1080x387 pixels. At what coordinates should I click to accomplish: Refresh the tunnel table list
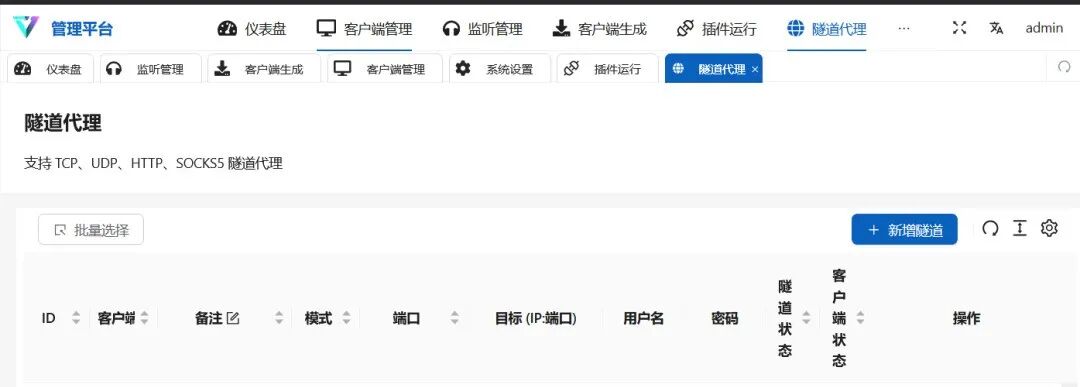(990, 229)
